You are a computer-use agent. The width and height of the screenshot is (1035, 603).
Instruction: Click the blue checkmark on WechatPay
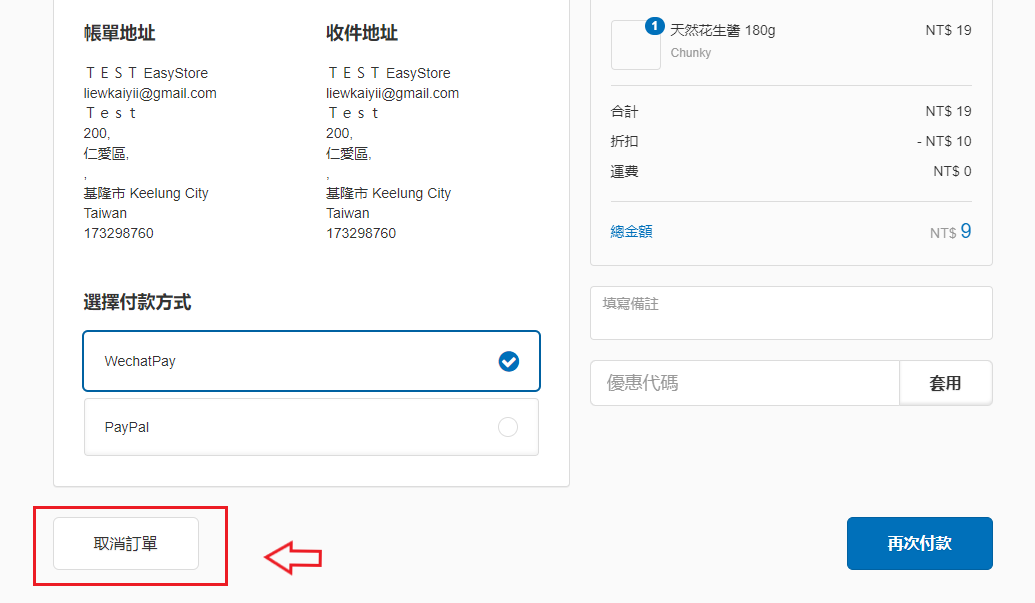pos(508,361)
